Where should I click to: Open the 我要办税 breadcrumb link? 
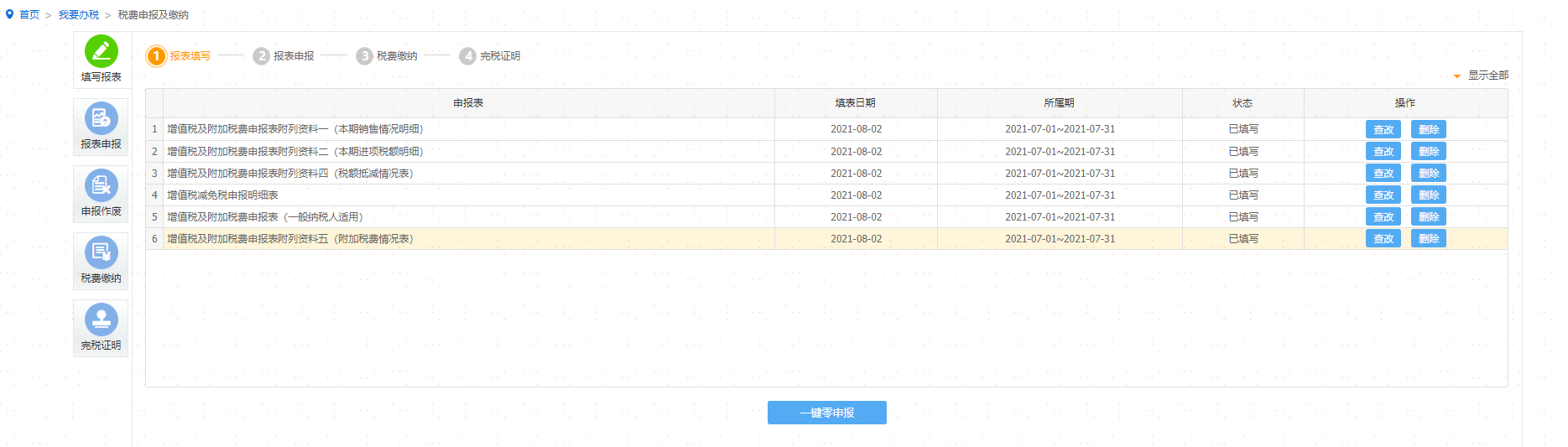click(79, 15)
